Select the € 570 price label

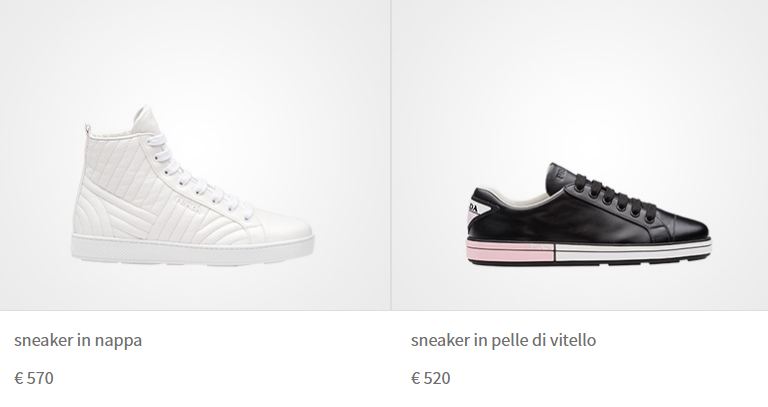coord(34,378)
